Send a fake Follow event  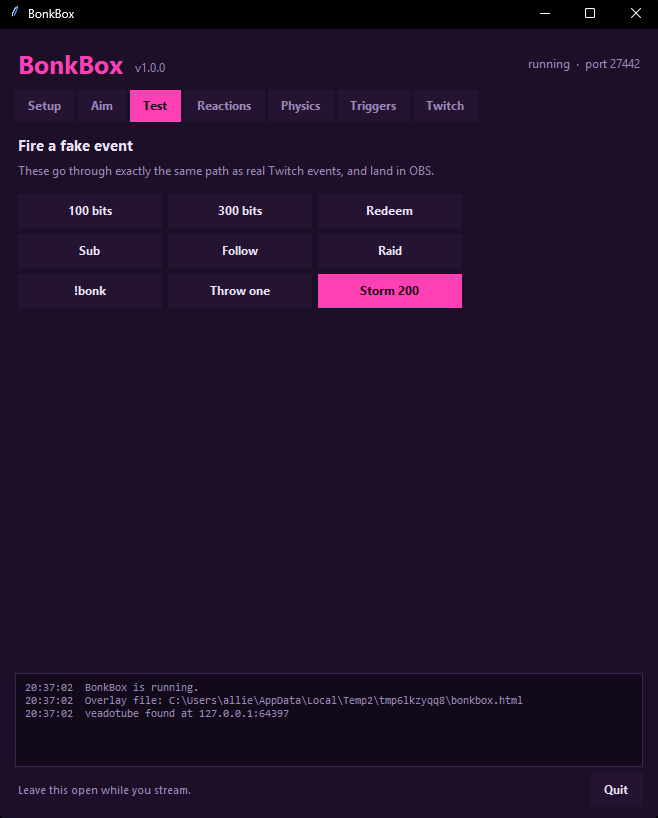(x=240, y=251)
